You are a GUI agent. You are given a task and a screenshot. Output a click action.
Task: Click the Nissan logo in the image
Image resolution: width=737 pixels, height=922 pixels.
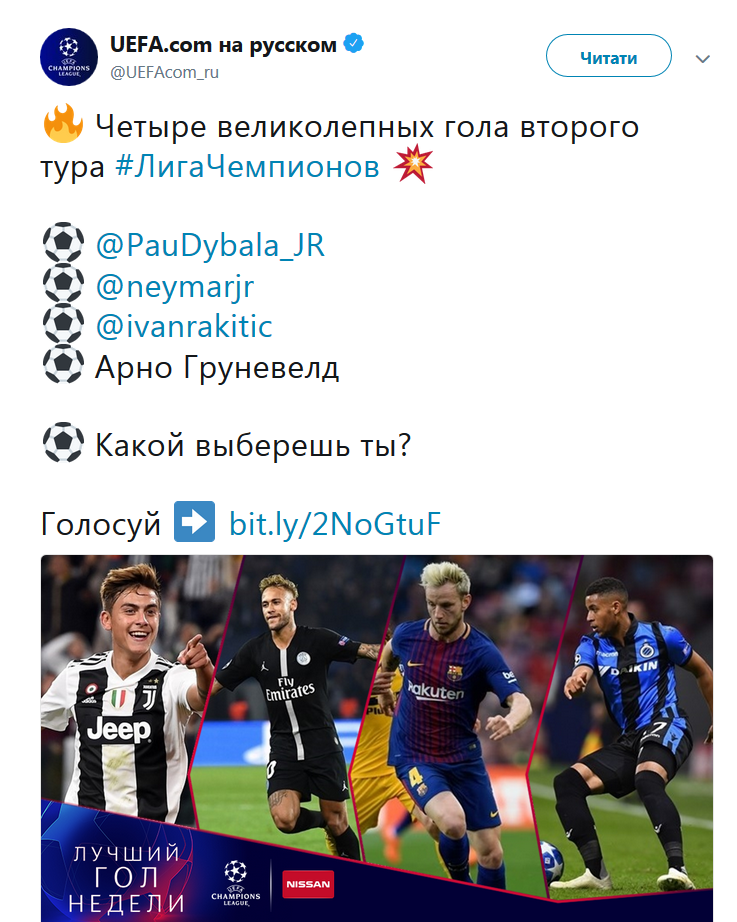(308, 884)
